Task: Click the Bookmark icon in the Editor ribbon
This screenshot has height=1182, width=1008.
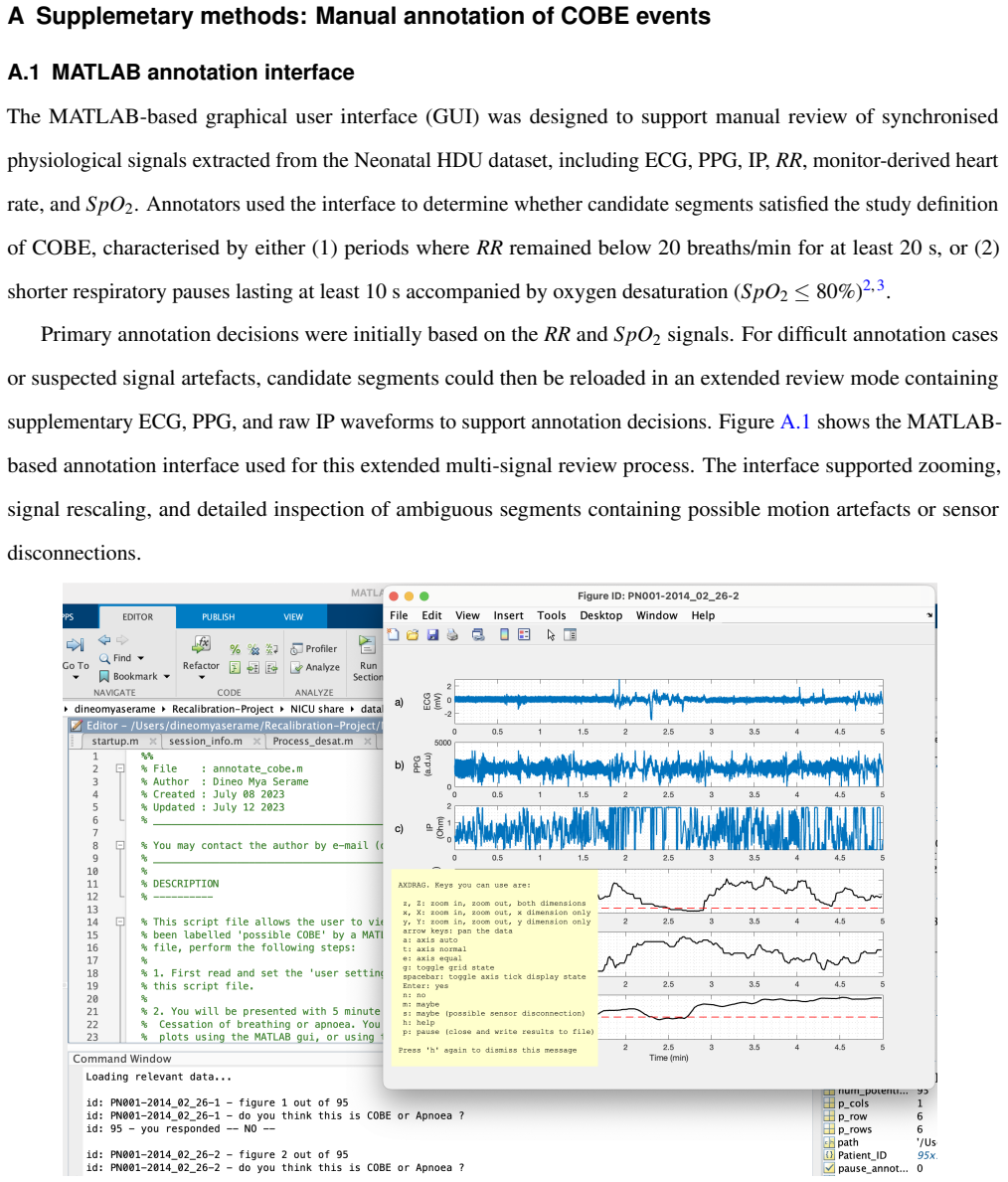Action: [x=104, y=676]
